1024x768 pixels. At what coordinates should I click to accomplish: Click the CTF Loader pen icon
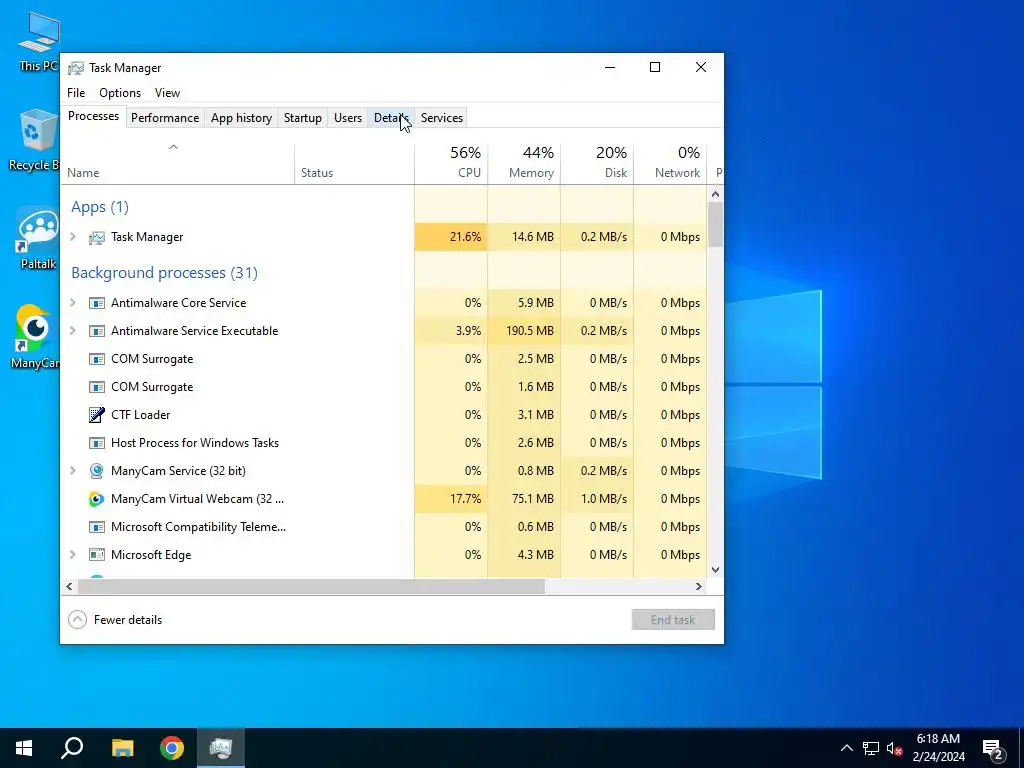tap(97, 415)
